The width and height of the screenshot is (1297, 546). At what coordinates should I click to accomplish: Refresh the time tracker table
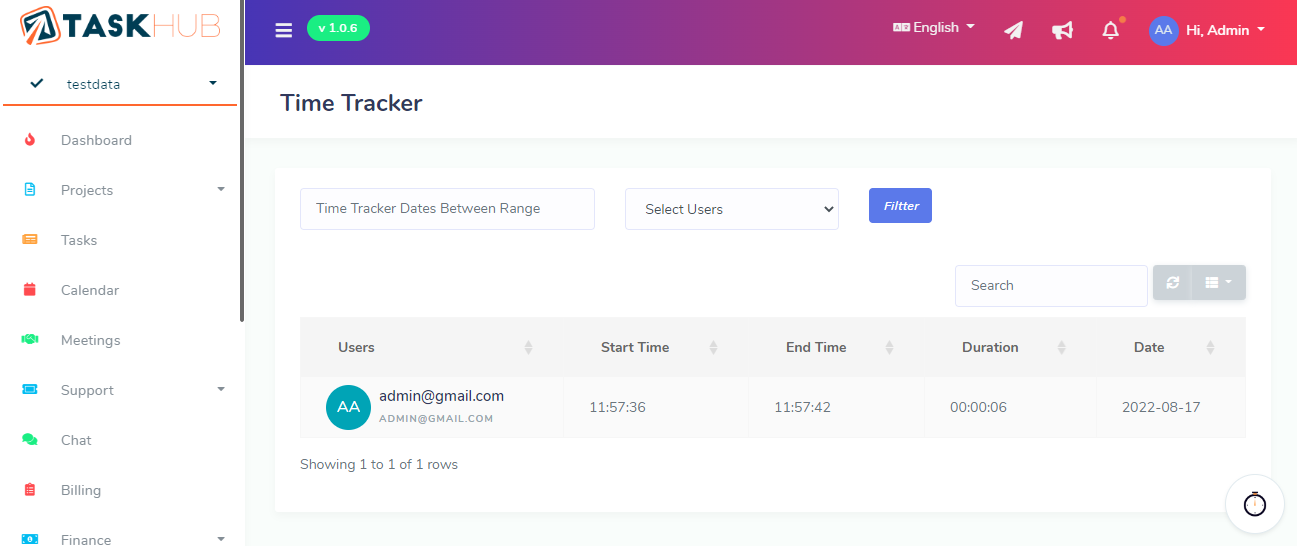tap(1172, 283)
